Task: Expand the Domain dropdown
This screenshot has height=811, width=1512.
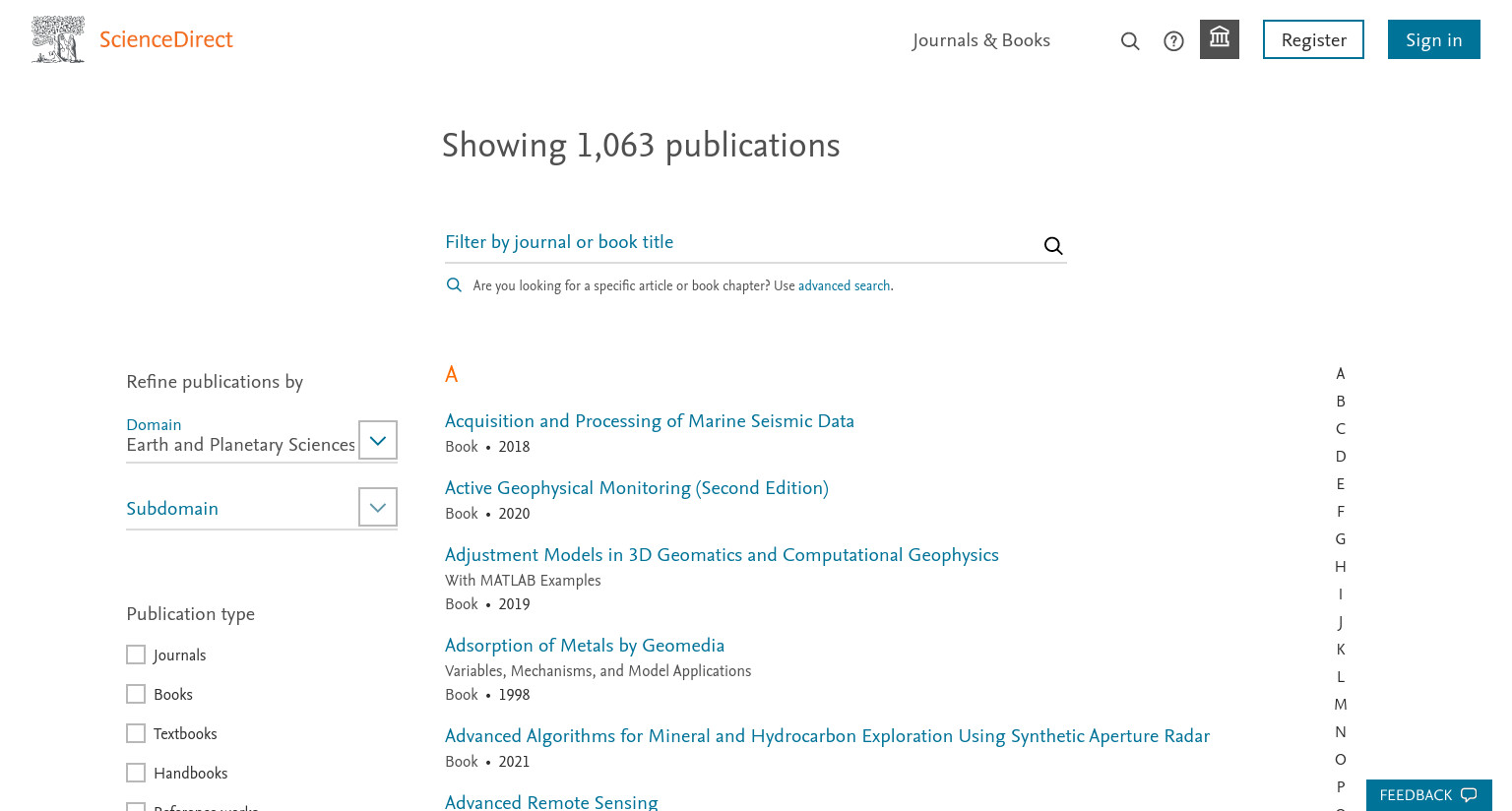Action: (x=378, y=440)
